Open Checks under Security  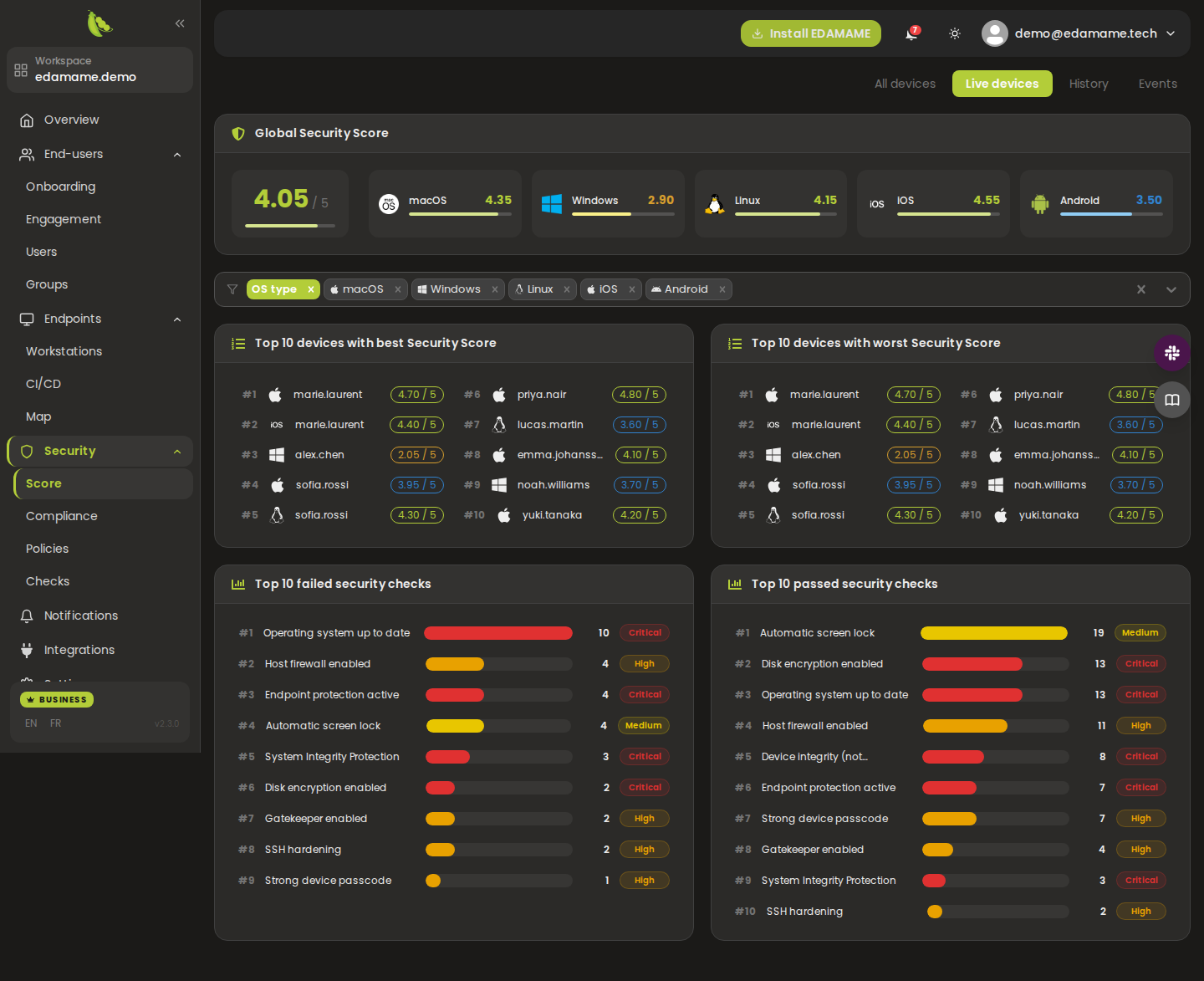pos(48,581)
